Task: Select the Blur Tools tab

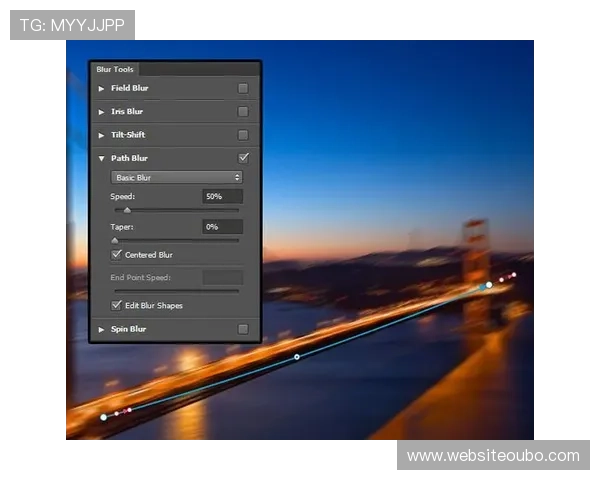Action: click(x=115, y=69)
